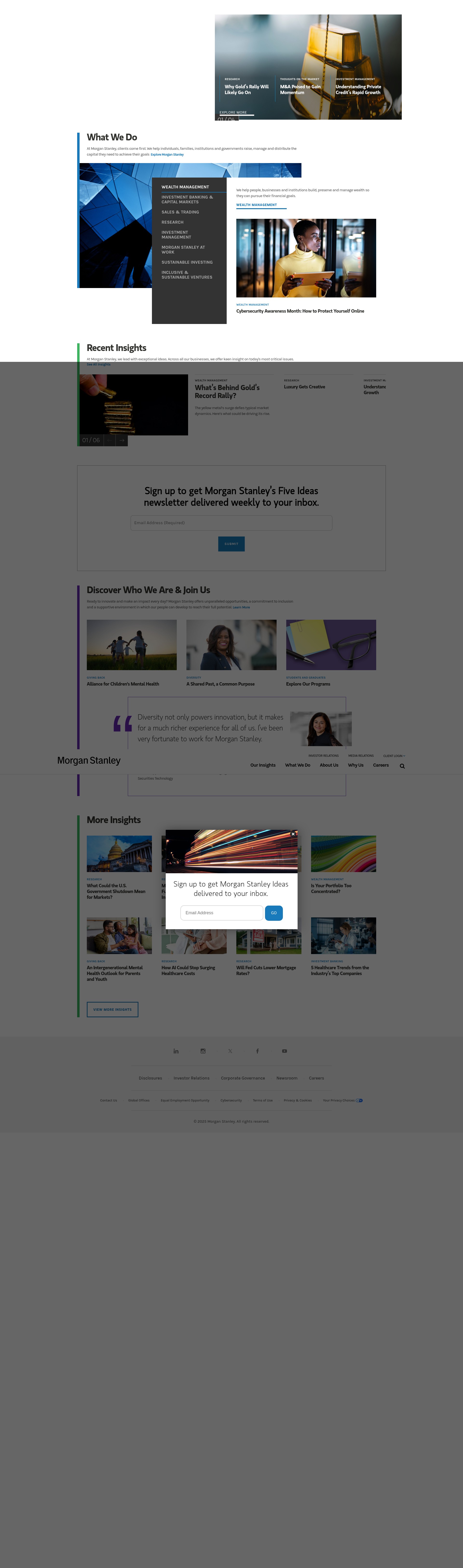Open the Instagram icon in footer
Screen dimensions: 463x1568
[203, 1051]
